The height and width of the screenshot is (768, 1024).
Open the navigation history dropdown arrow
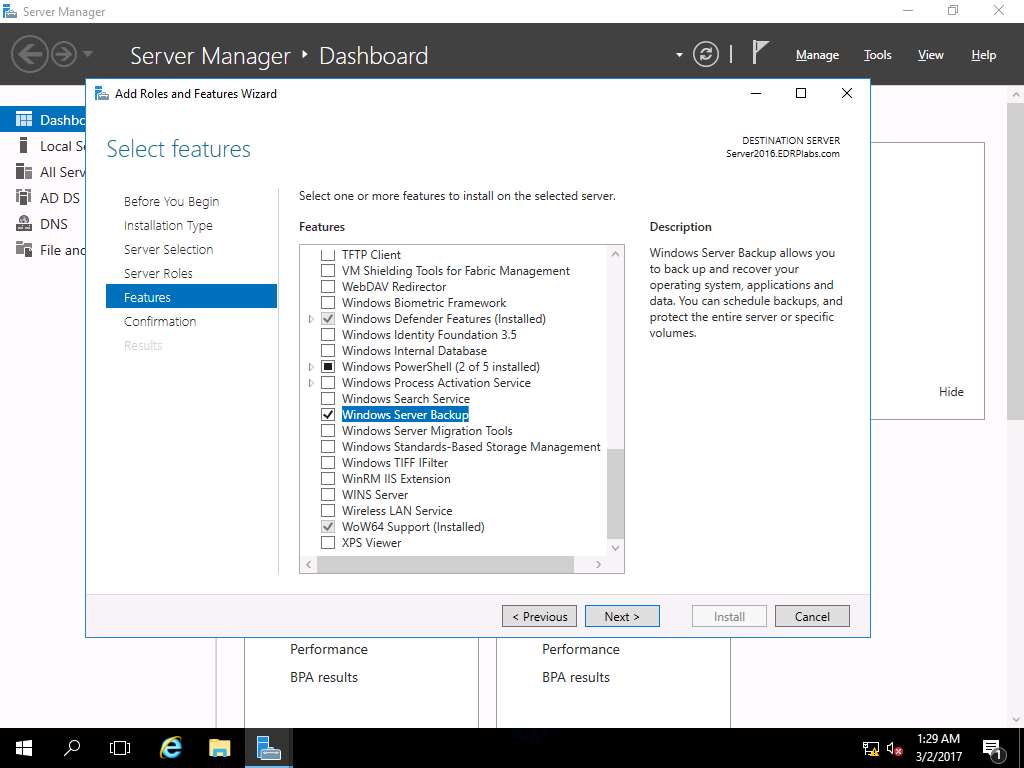coord(88,54)
